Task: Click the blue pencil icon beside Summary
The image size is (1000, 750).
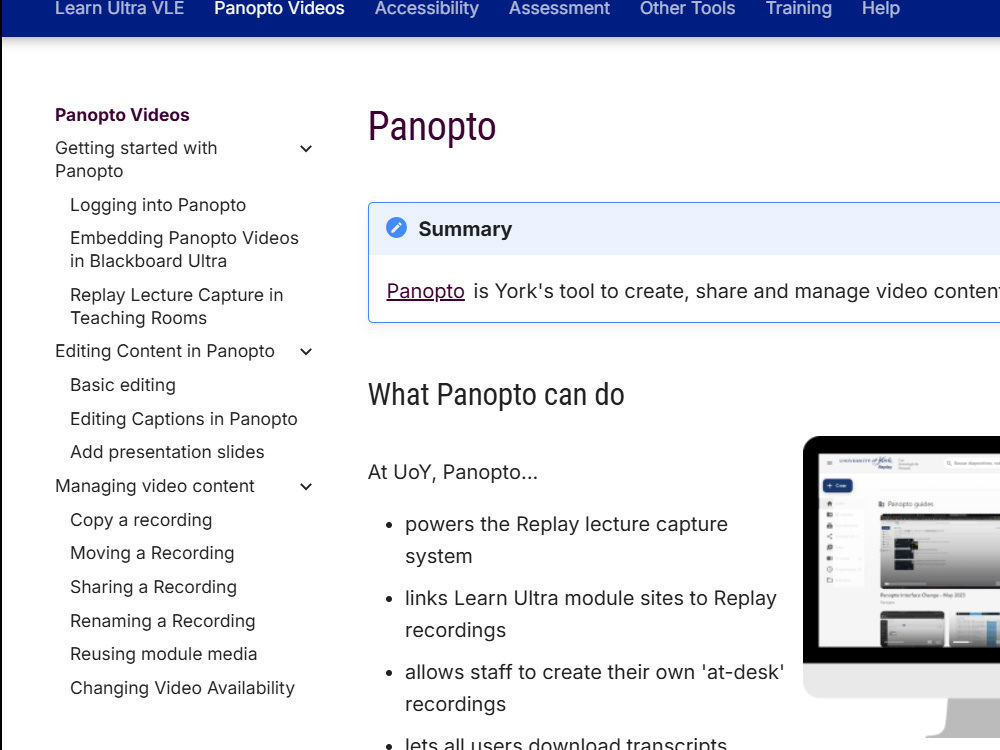Action: [x=396, y=228]
